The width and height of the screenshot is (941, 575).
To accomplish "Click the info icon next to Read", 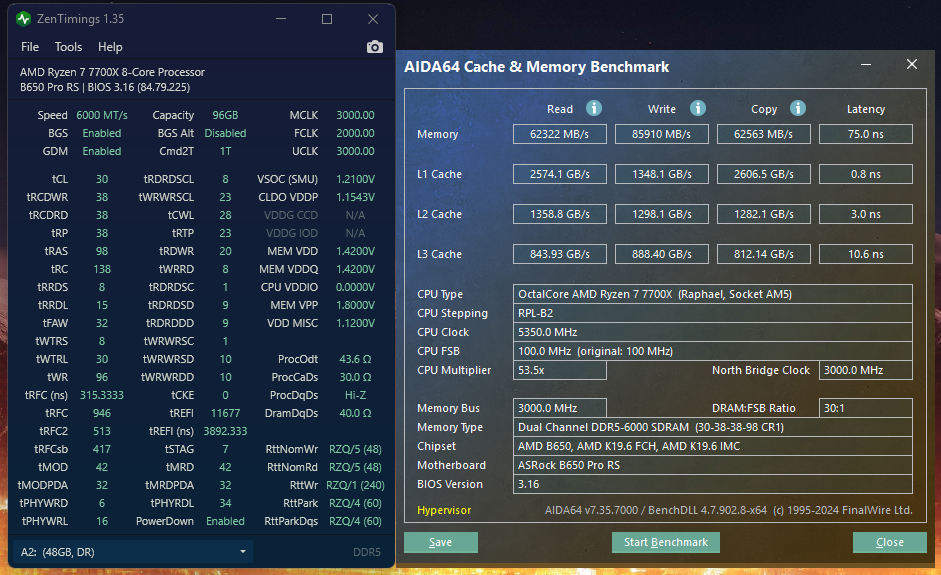I will [x=594, y=108].
